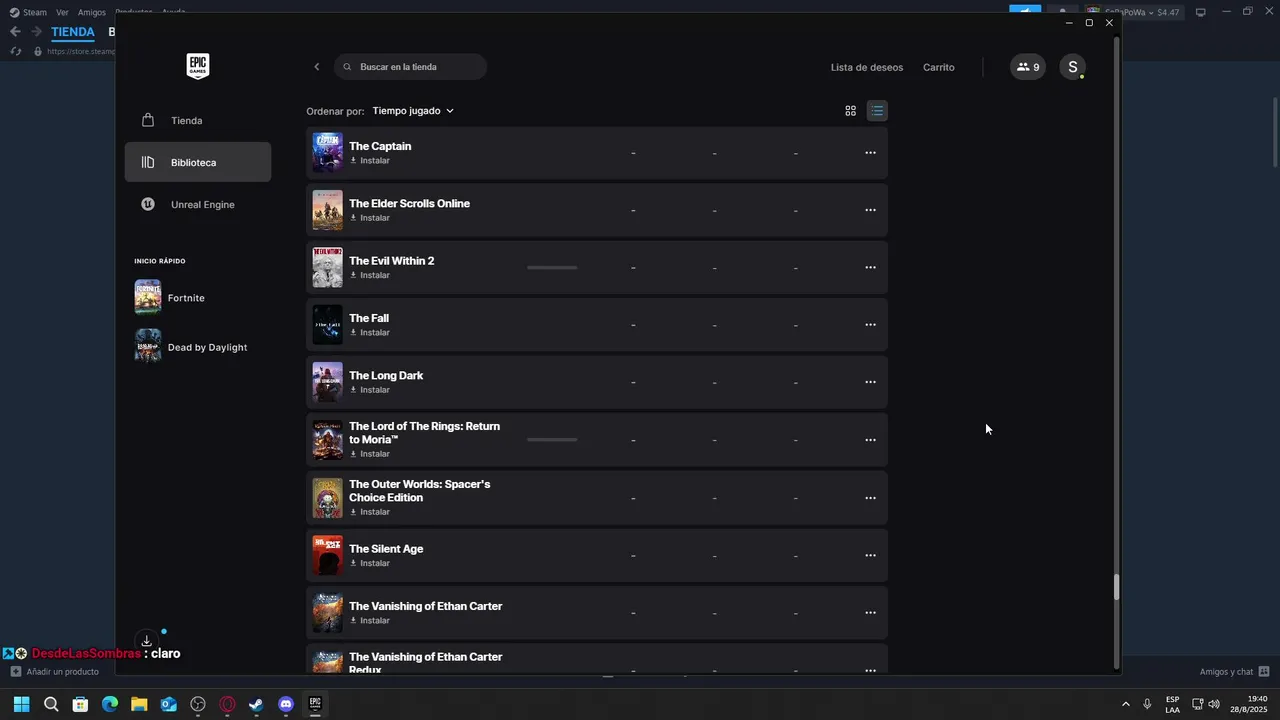Open options menu for The Long Dark

click(870, 382)
